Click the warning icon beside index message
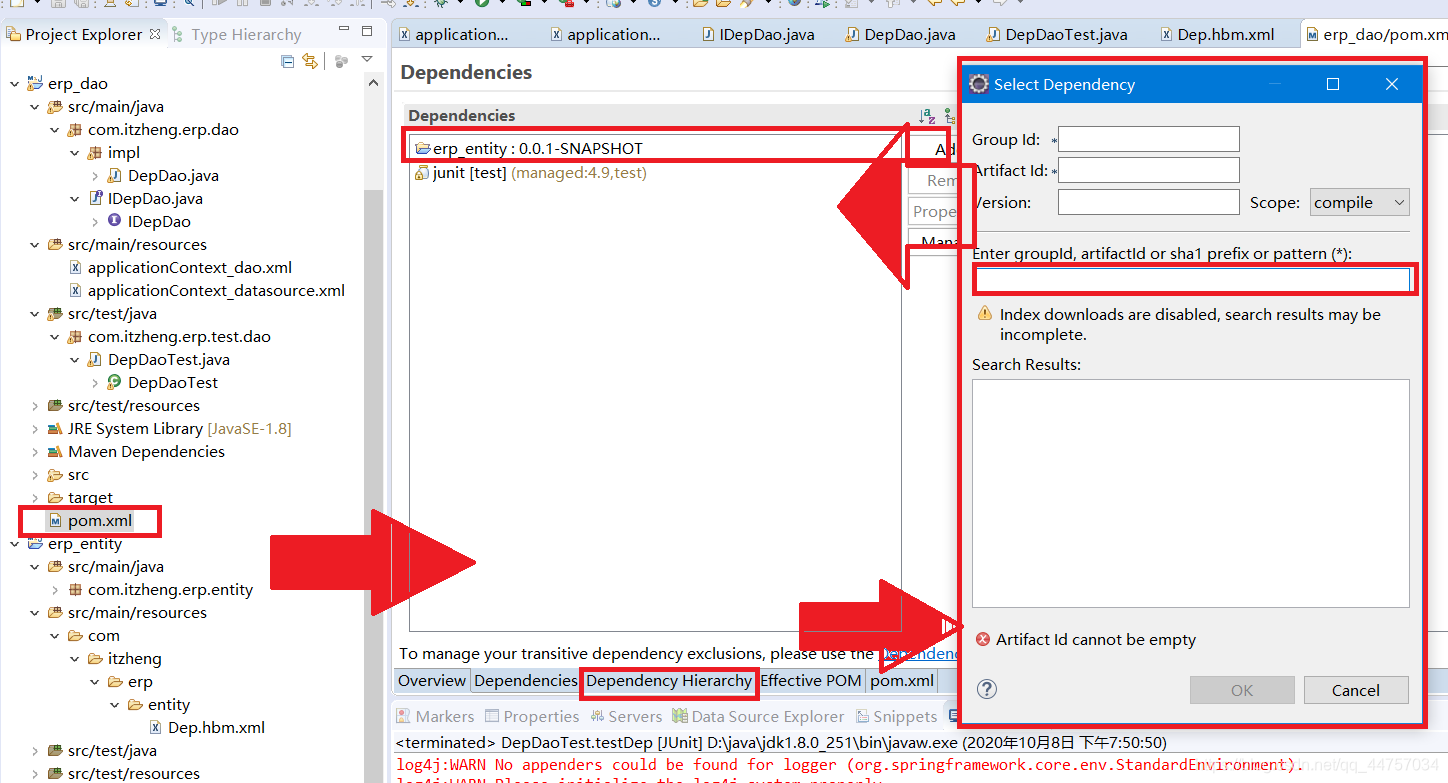1448x783 pixels. 984,314
